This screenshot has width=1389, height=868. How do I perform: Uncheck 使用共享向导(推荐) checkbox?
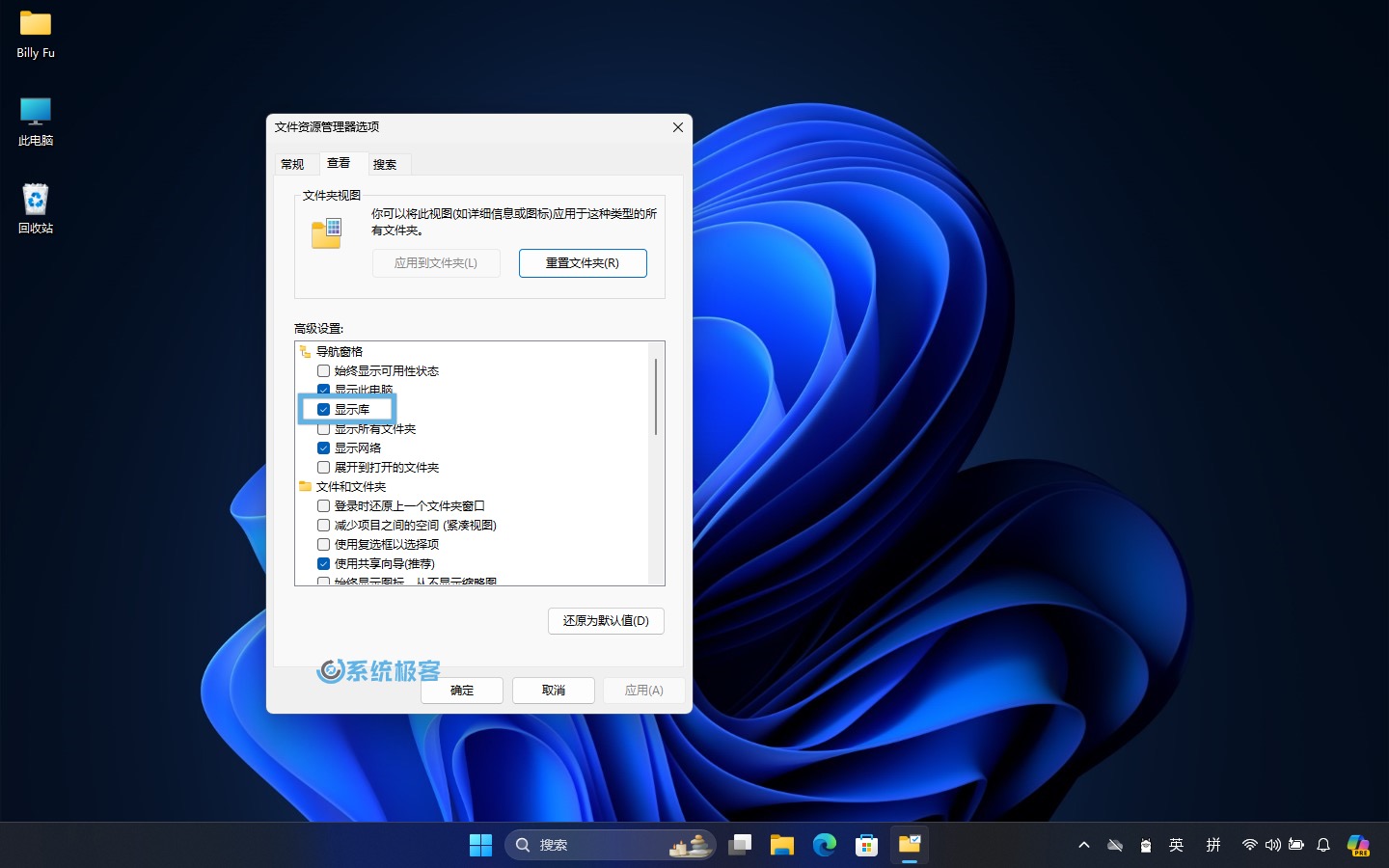(x=324, y=564)
